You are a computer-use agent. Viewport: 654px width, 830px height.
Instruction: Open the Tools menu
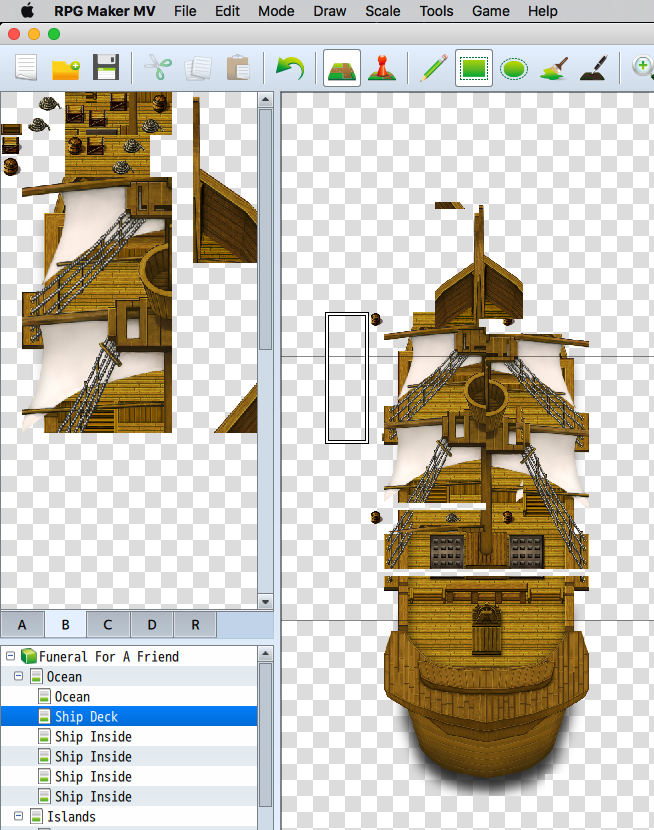[436, 11]
